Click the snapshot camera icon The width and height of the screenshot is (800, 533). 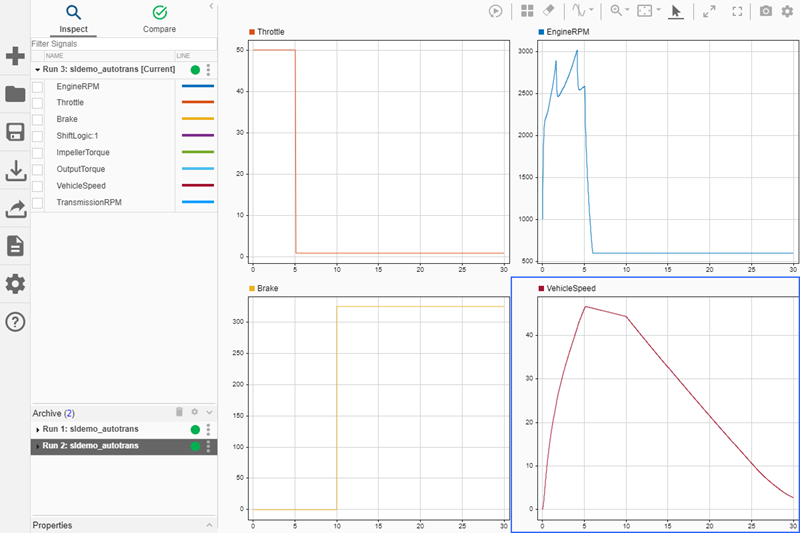(766, 11)
